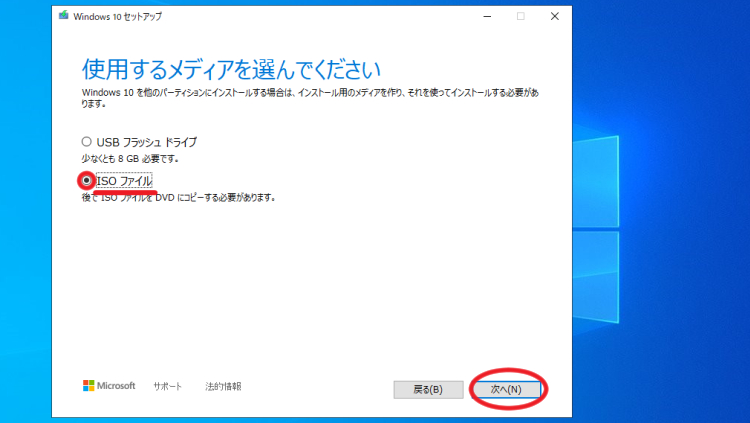This screenshot has width=750, height=423.
Task: Close the Windows 10 setup window
Action: tap(554, 16)
